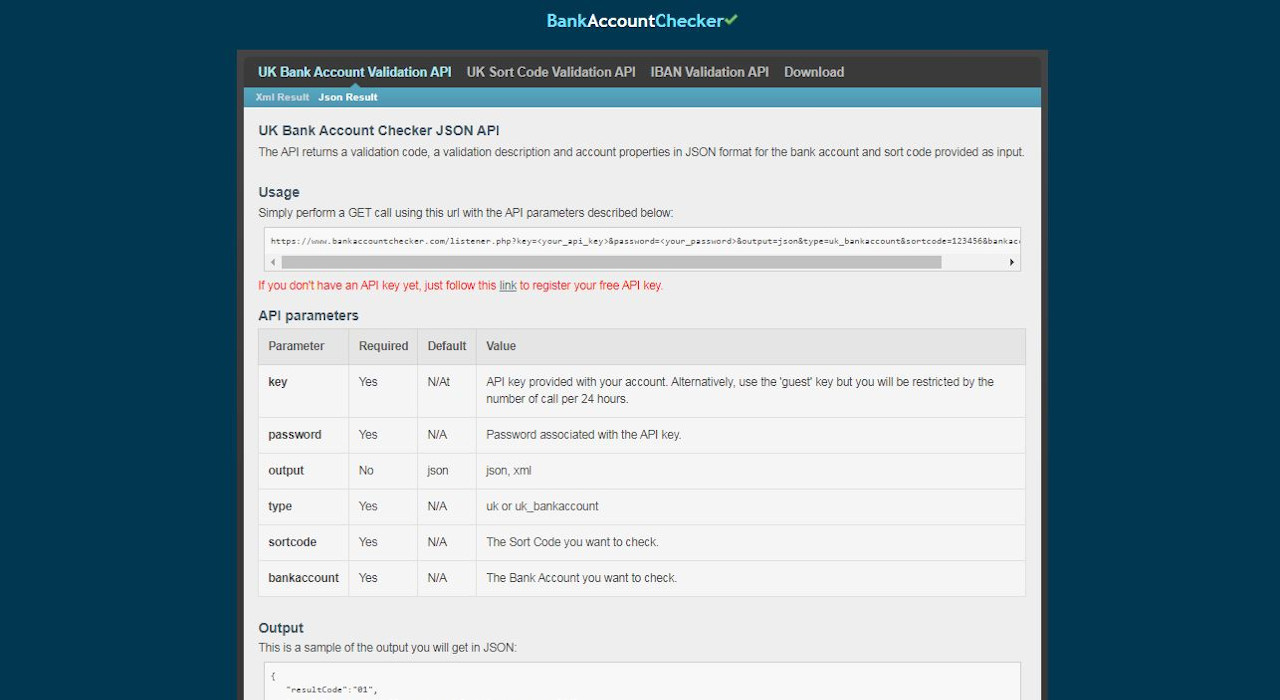Follow the 'link' to register a free API key
This screenshot has height=700, width=1280.
[x=508, y=285]
